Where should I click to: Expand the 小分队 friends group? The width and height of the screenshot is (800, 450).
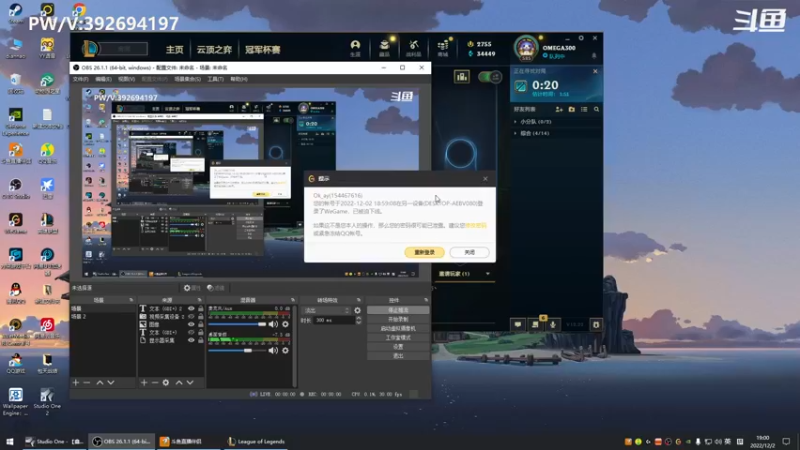click(x=533, y=122)
